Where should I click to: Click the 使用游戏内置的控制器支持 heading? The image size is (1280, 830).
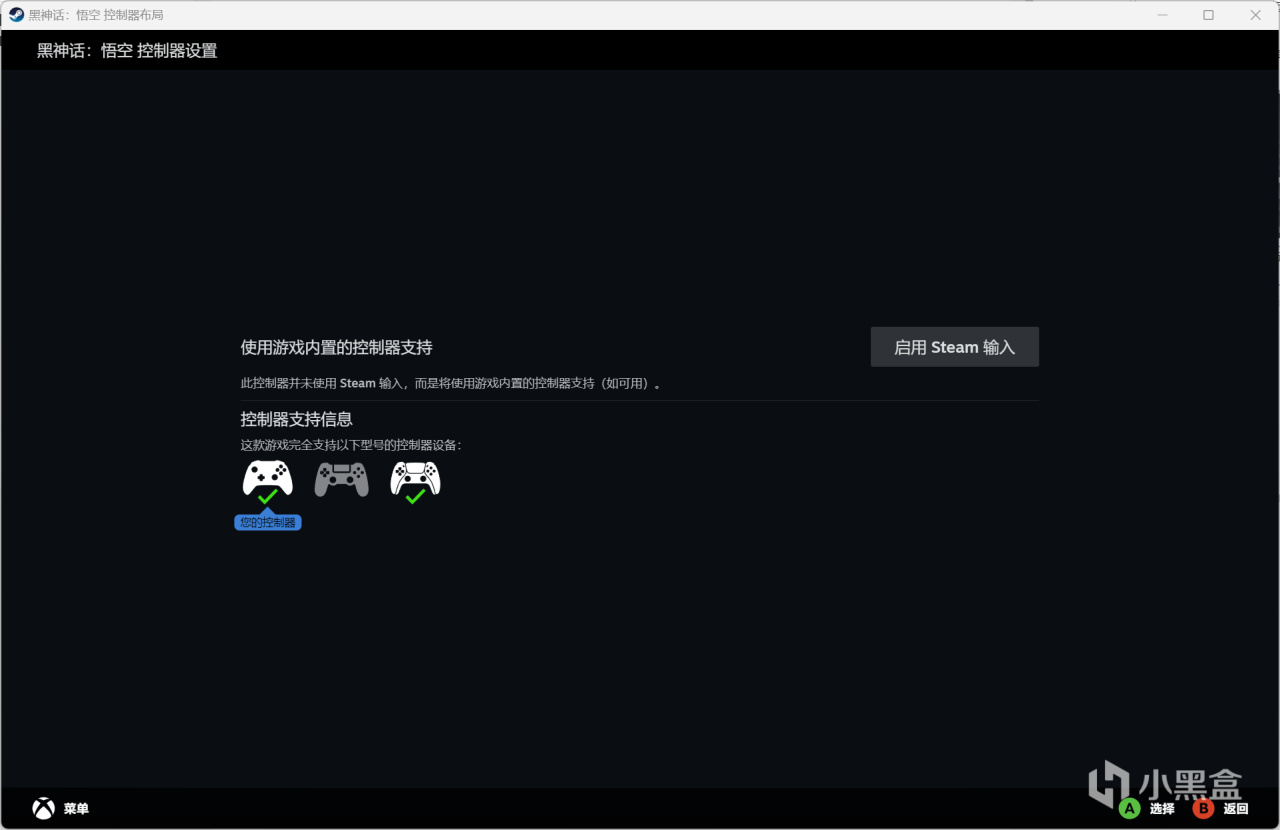pos(337,347)
